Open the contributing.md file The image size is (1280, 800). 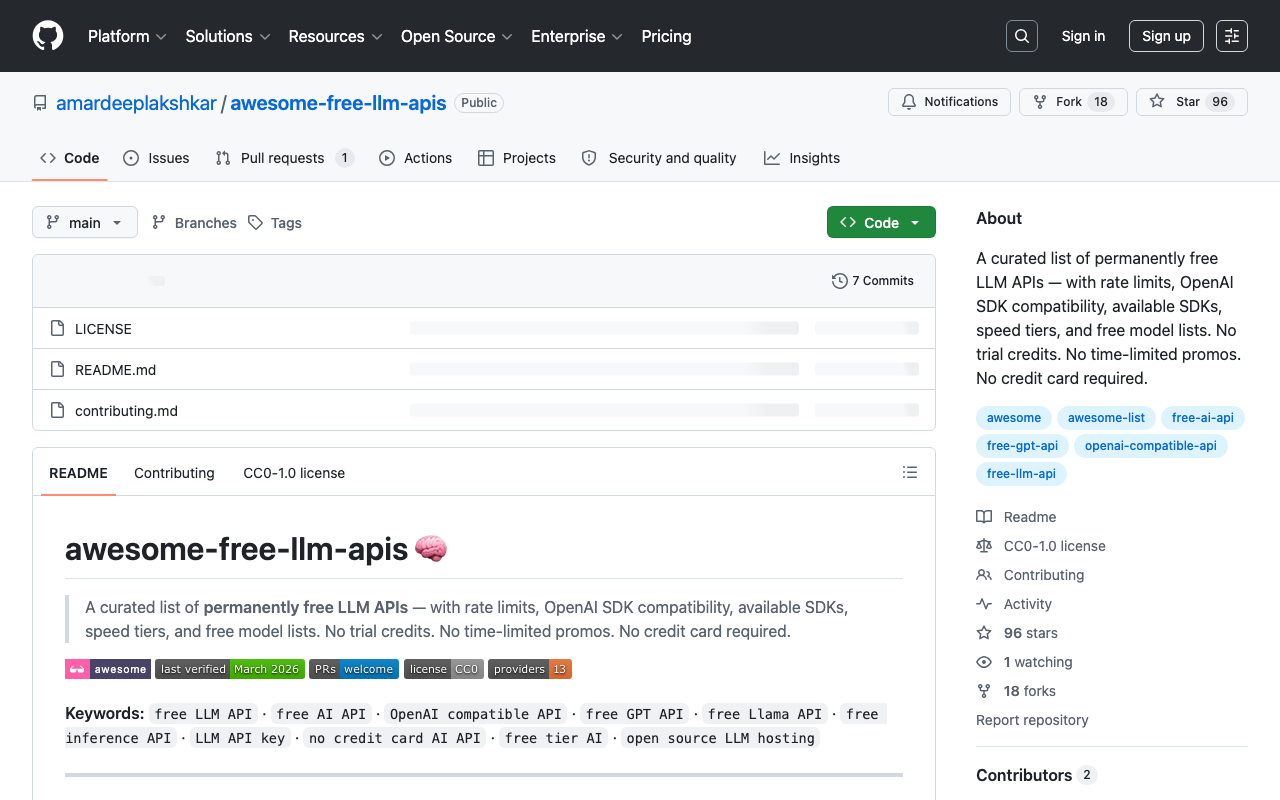126,410
